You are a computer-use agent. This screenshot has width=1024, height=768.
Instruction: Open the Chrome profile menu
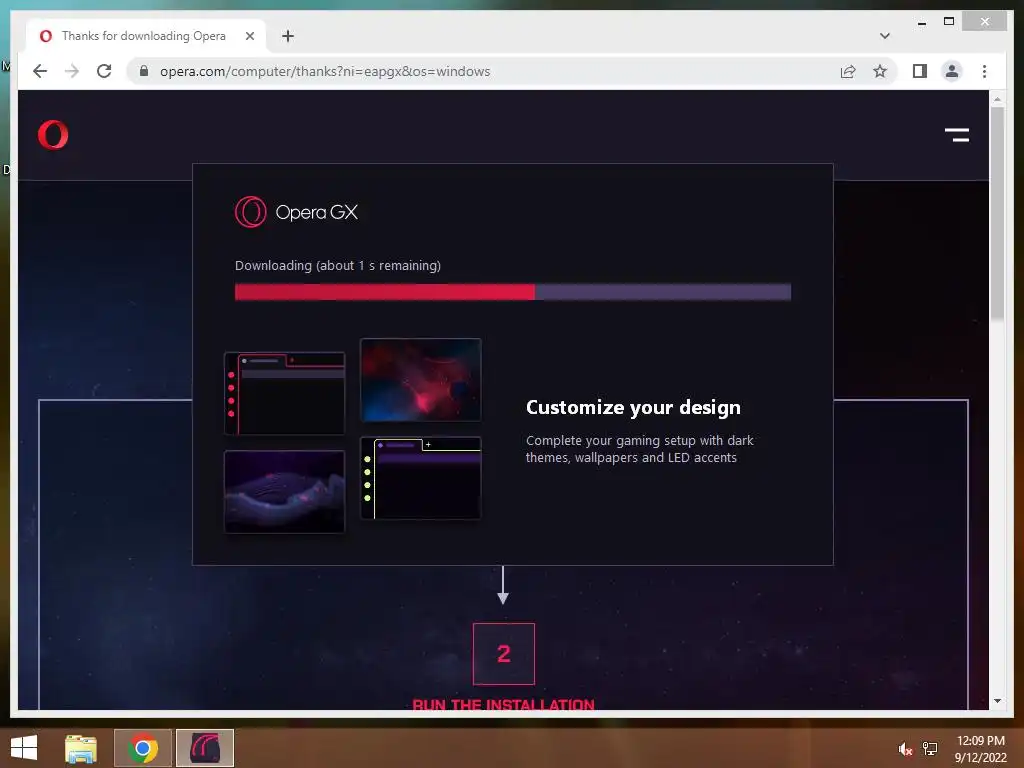tap(952, 71)
